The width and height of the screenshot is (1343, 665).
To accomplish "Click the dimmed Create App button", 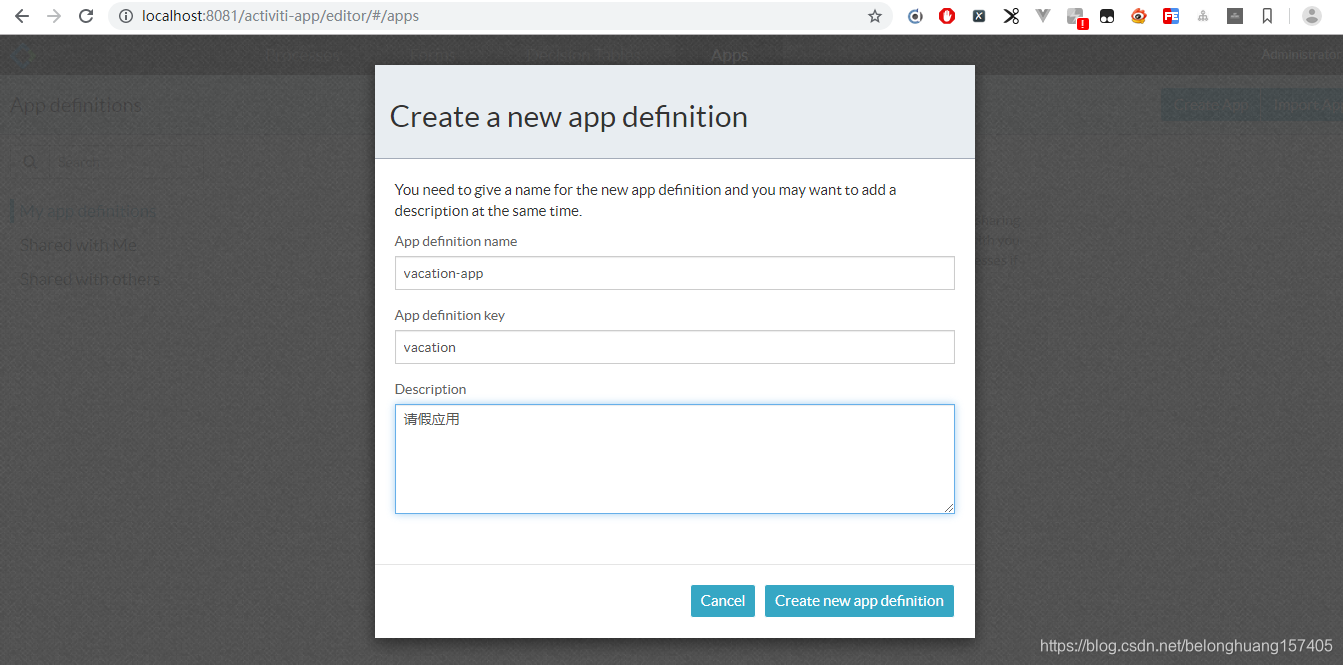I will tap(1211, 105).
